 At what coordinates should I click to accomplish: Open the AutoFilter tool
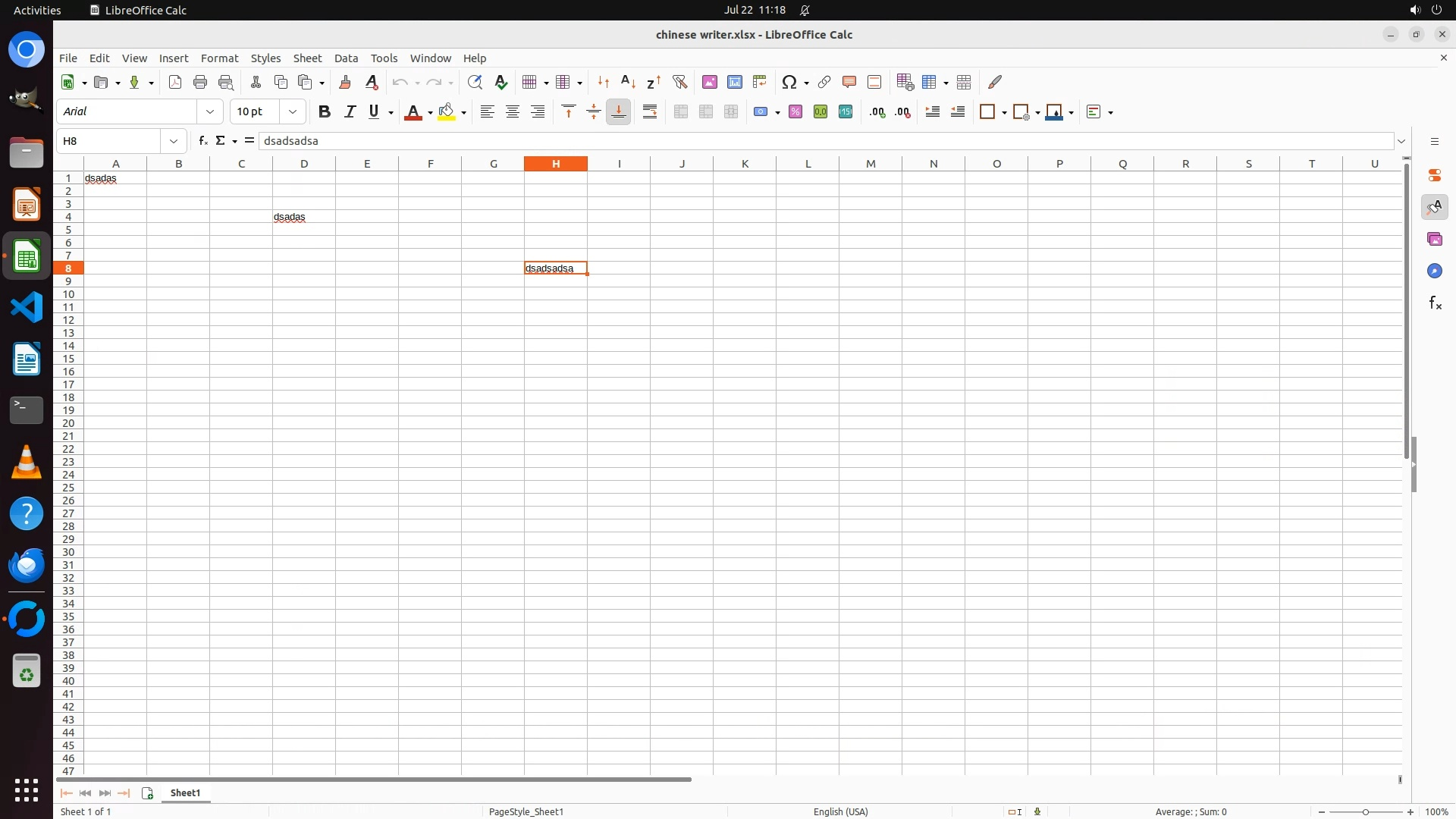click(679, 82)
